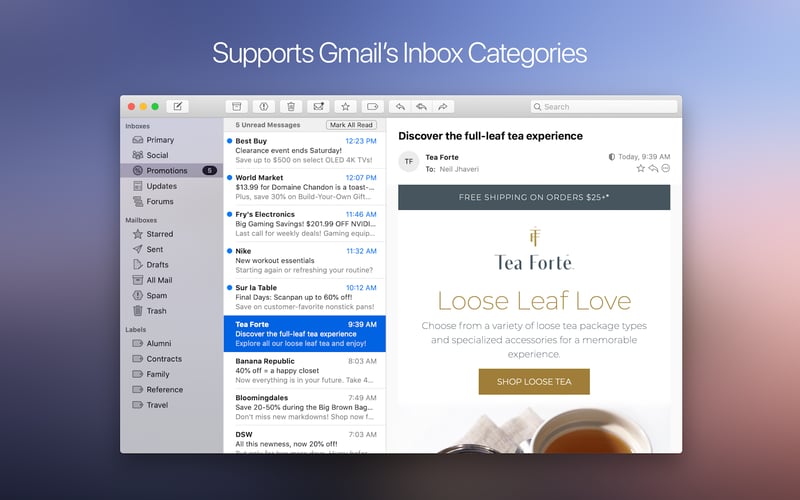Select the Contracts label
Viewport: 800px width, 500px height.
[171, 359]
